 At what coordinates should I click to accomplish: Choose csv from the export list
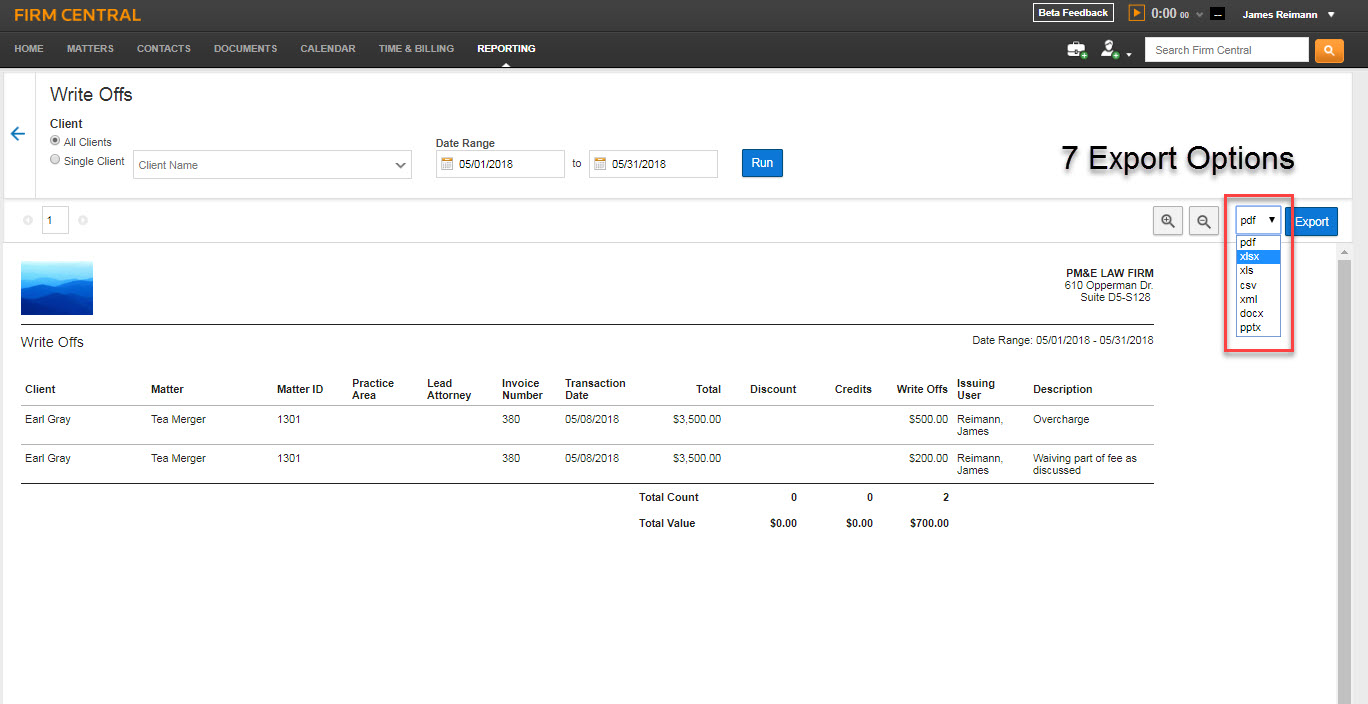click(1258, 285)
